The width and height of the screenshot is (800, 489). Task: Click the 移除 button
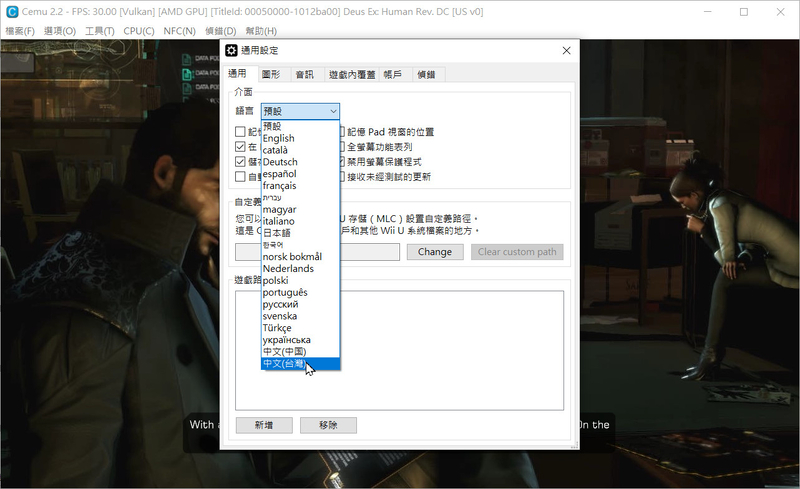pos(328,425)
